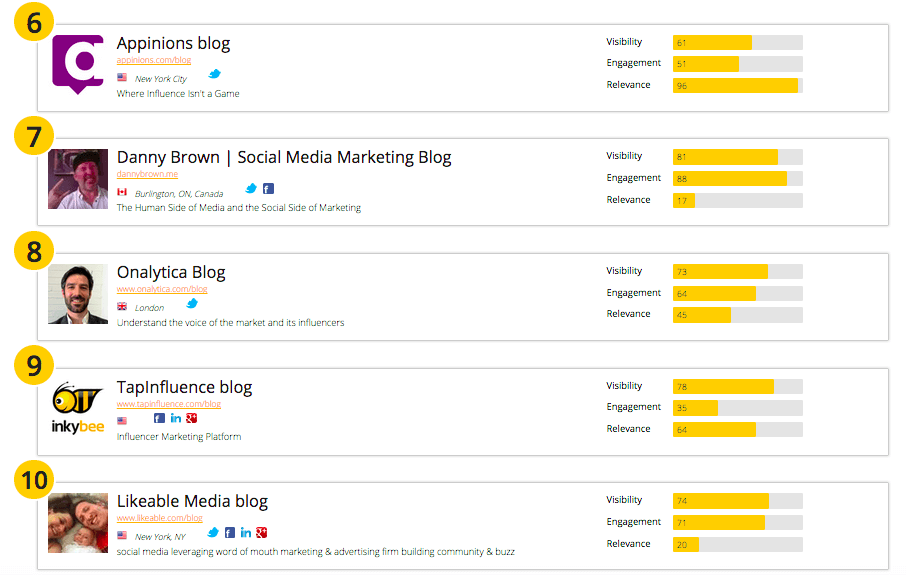Click Likeable Media Twitter icon
Viewport: 906px width, 575px height.
click(x=213, y=533)
